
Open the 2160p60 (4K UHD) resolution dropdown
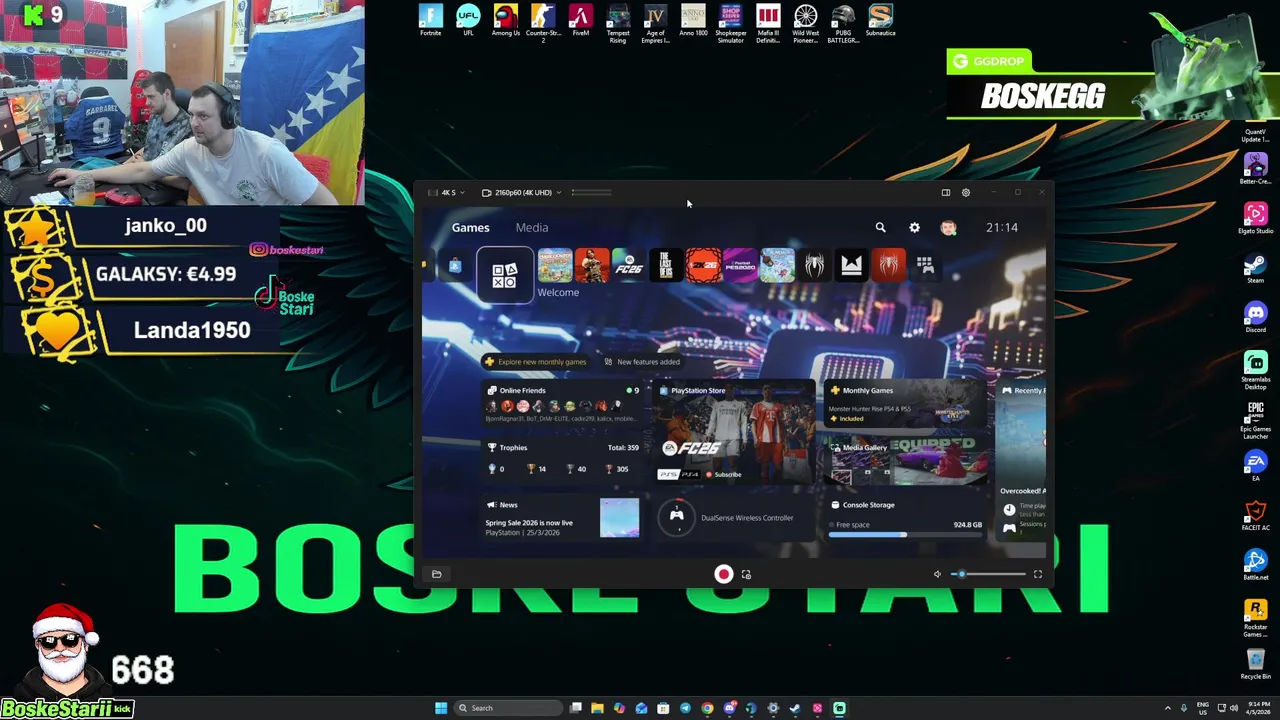click(x=522, y=192)
